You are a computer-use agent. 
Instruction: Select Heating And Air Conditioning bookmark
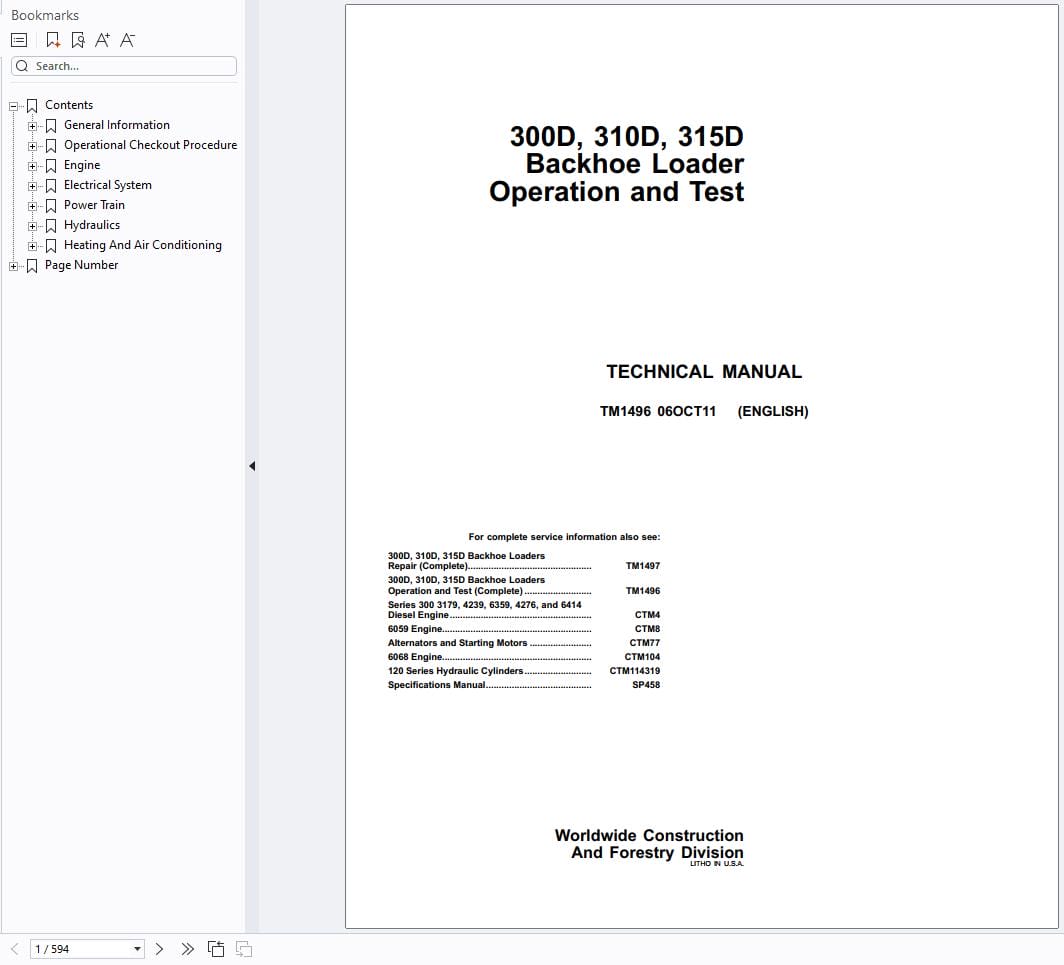(142, 245)
